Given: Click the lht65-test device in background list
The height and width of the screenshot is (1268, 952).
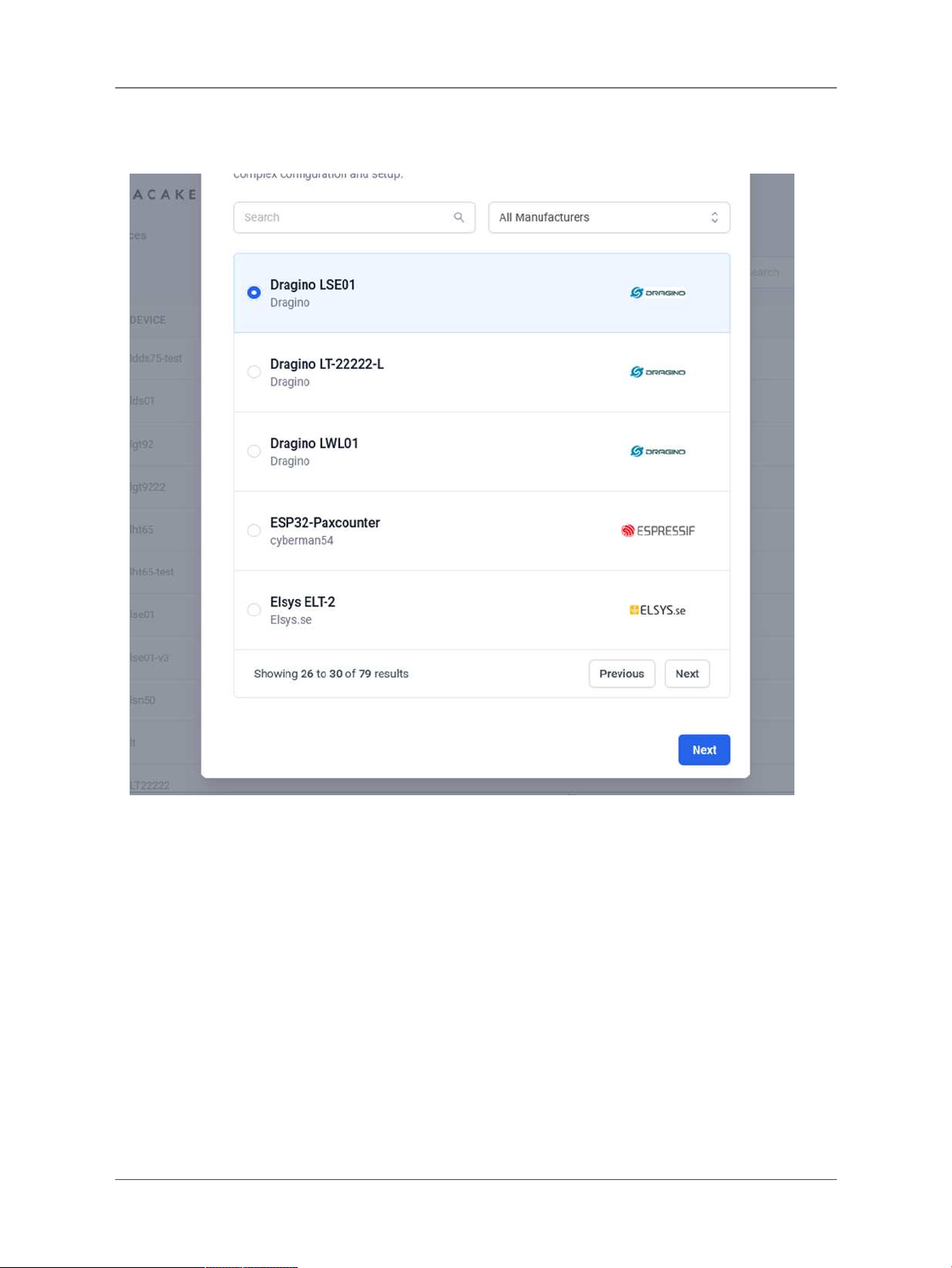Looking at the screenshot, I should (x=152, y=572).
